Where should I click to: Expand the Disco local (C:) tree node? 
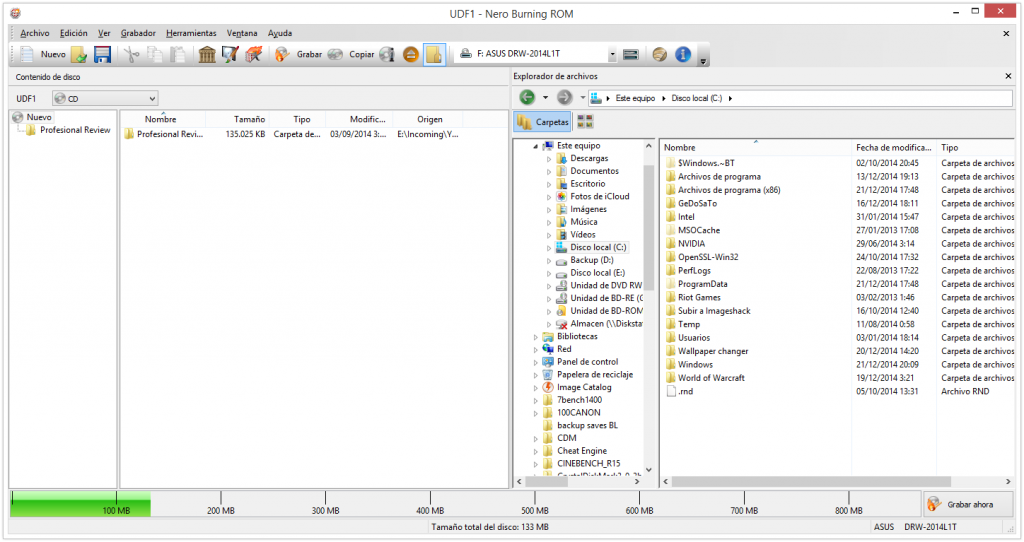tap(549, 247)
